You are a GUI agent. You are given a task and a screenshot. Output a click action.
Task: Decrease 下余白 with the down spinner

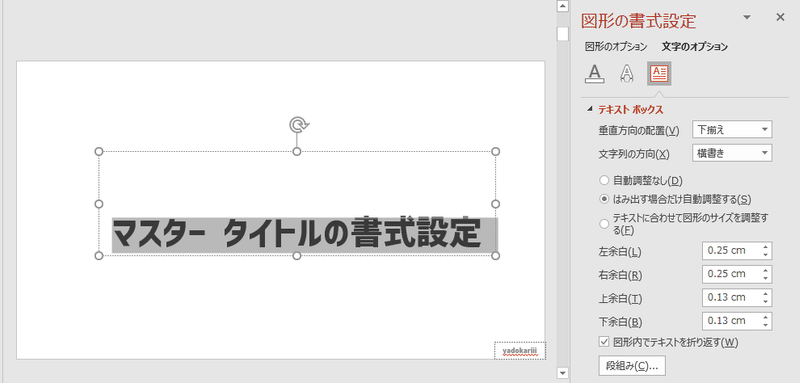pos(765,325)
